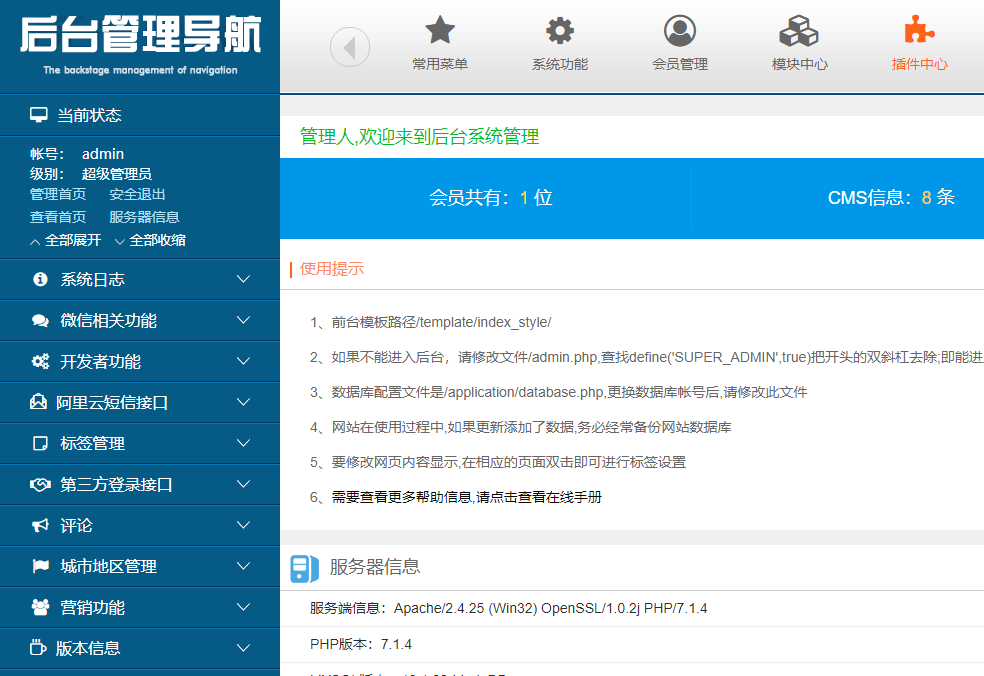This screenshot has width=984, height=676.
Task: Click the 插件中心 puzzle icon
Action: coord(919,30)
